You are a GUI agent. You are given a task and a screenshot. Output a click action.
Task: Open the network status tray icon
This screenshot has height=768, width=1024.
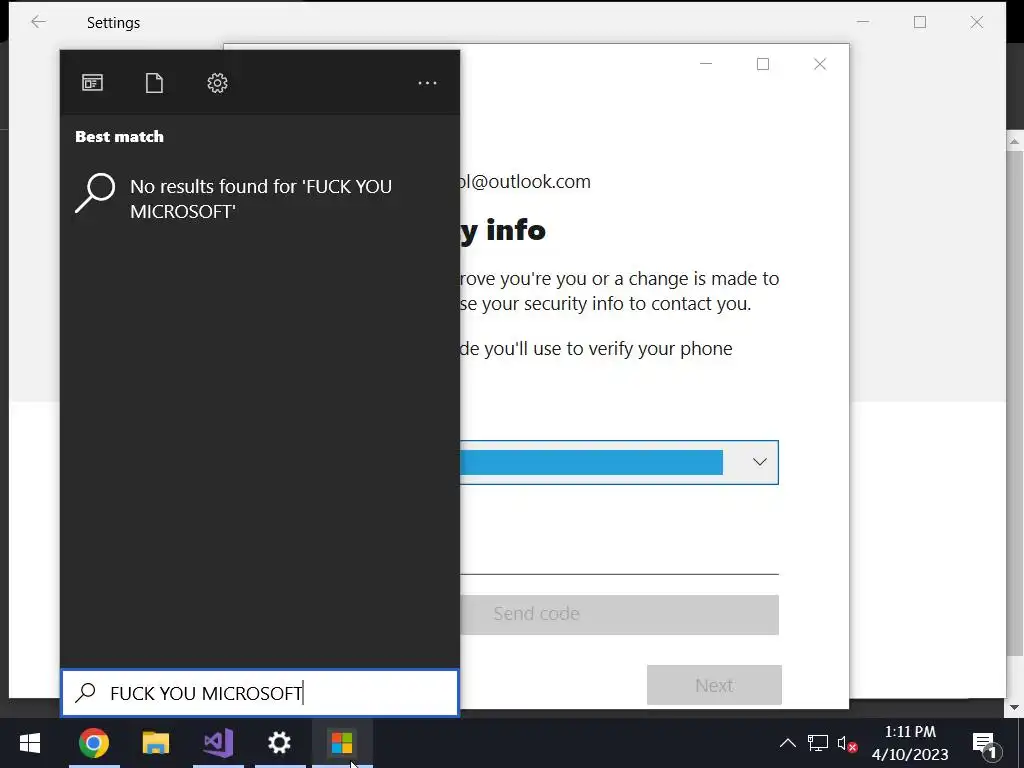(x=818, y=743)
